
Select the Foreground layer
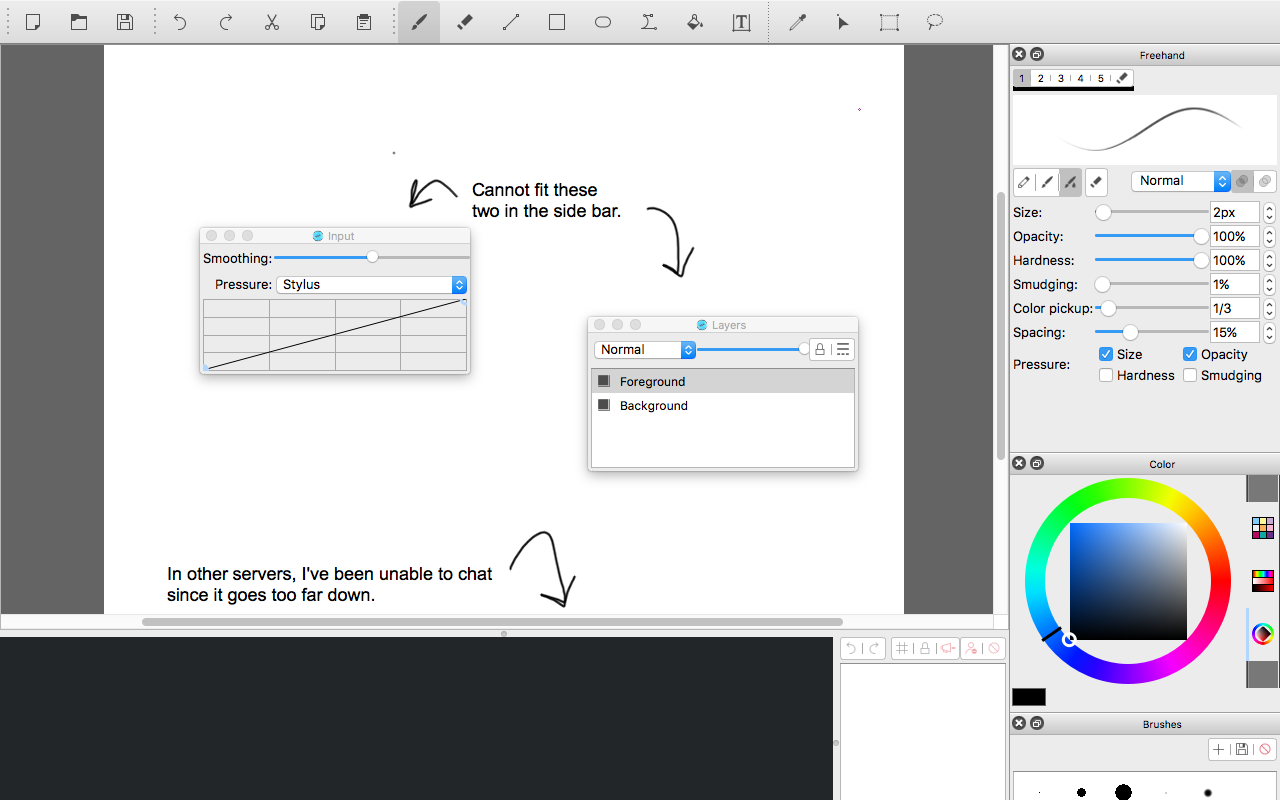[723, 381]
